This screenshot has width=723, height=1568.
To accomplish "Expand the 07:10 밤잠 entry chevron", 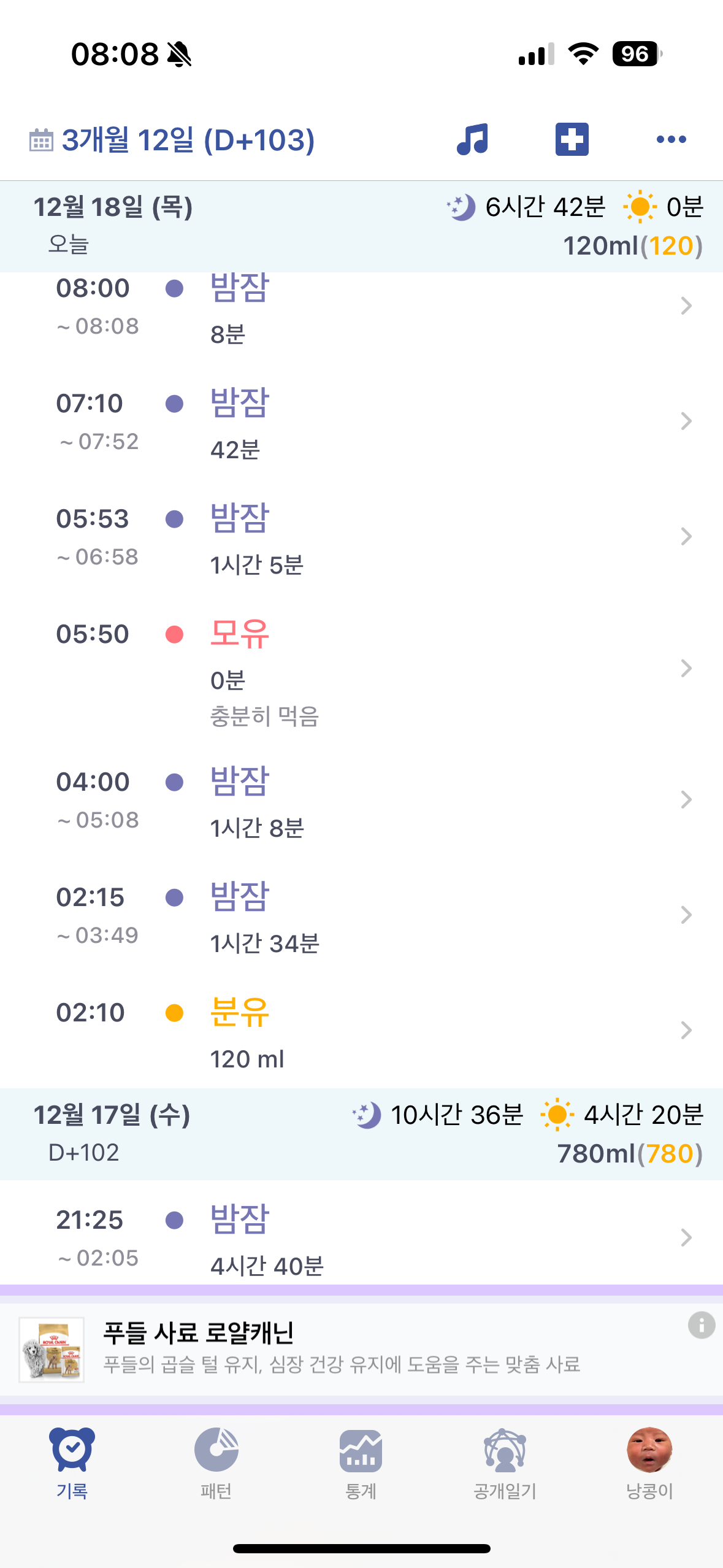I will pos(686,421).
